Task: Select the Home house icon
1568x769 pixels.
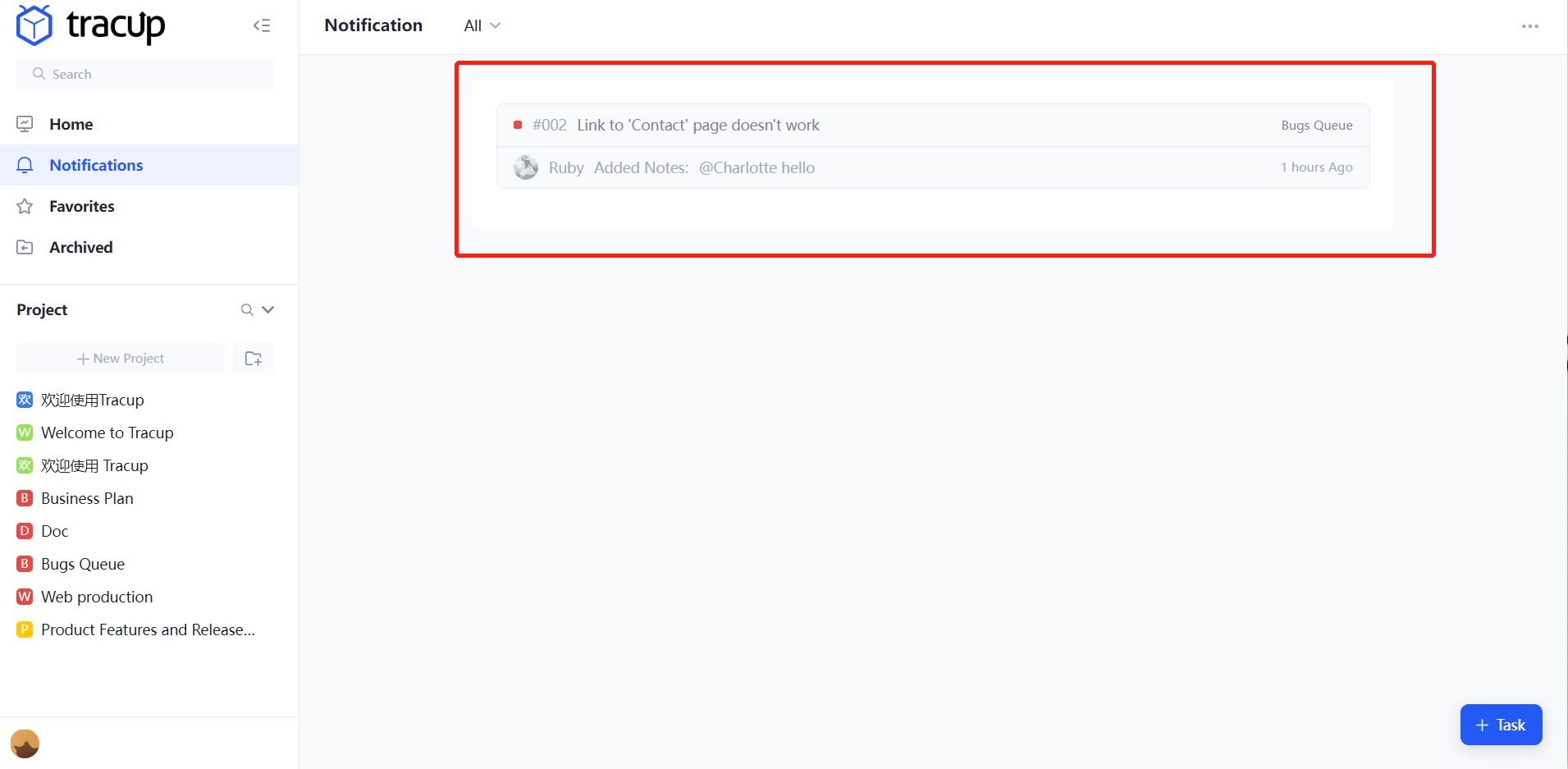Action: click(24, 123)
